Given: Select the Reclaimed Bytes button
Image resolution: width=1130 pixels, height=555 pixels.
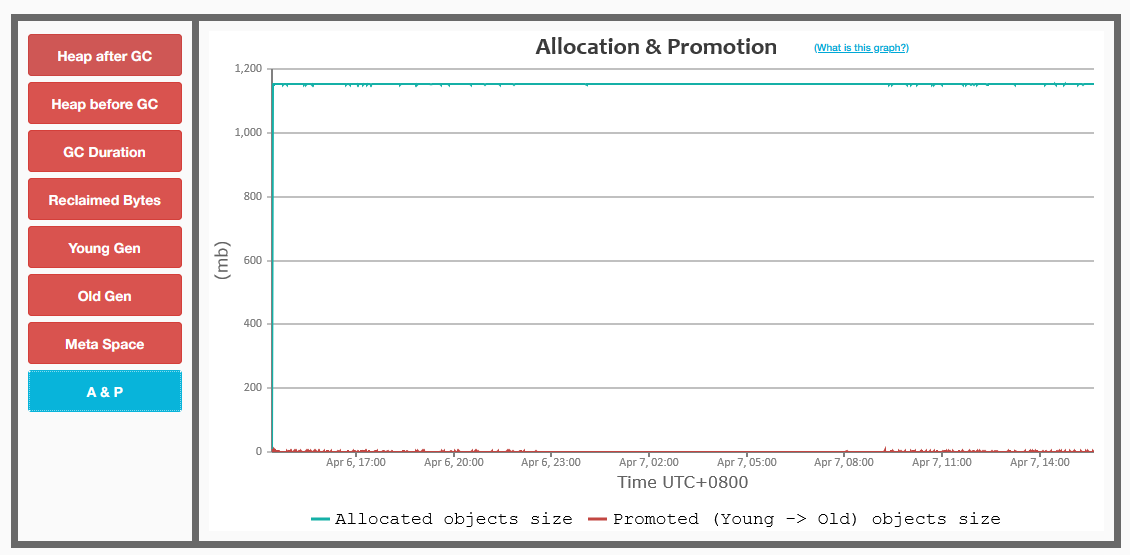Looking at the screenshot, I should 104,199.
